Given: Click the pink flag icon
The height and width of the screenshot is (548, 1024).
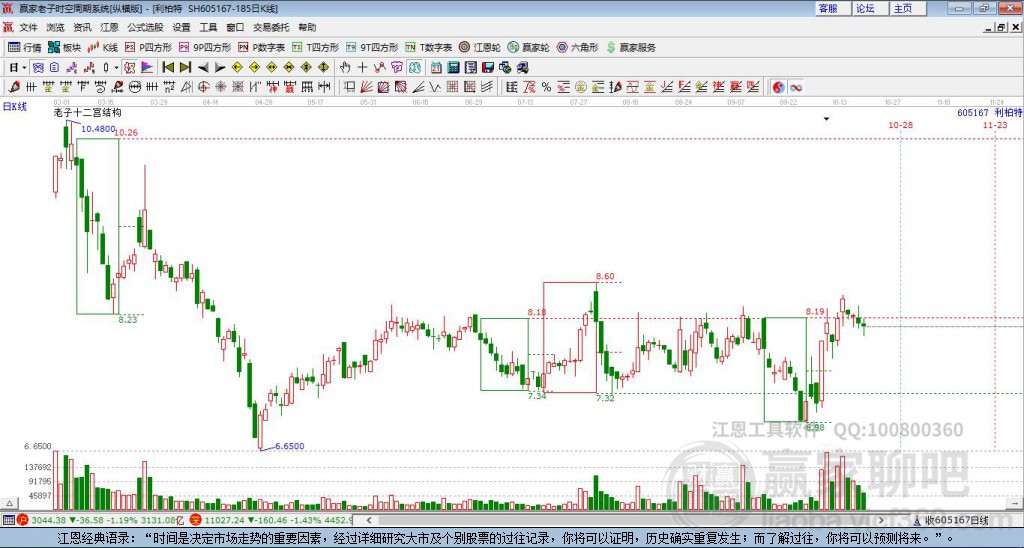Looking at the screenshot, I should tap(147, 67).
